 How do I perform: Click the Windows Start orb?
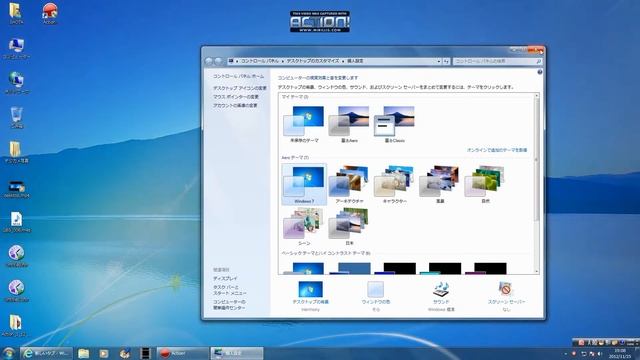(x=8, y=353)
